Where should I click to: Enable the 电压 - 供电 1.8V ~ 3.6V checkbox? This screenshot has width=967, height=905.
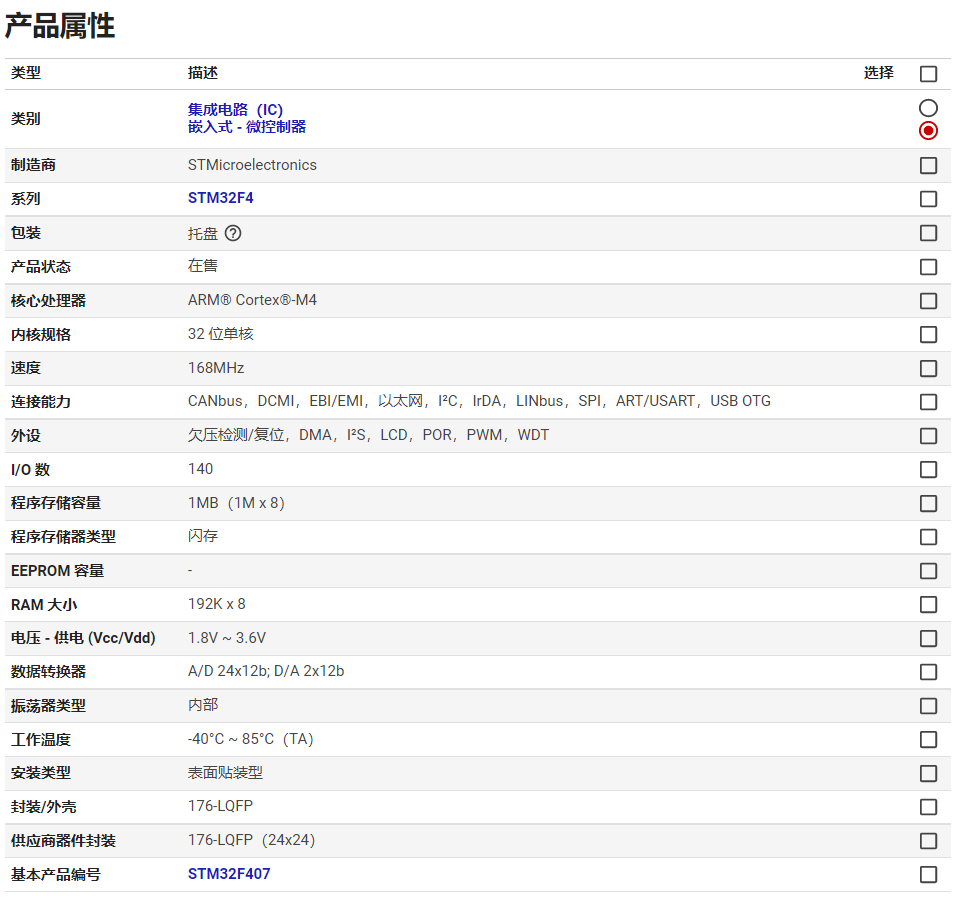(928, 638)
